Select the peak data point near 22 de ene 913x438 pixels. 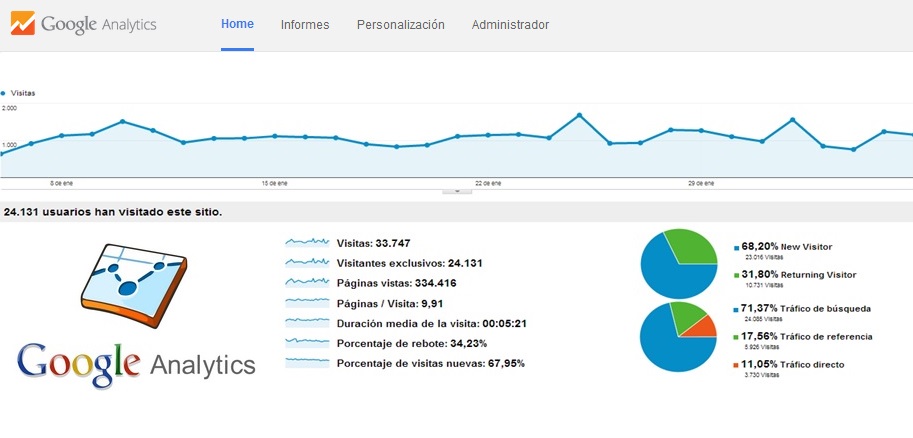click(579, 115)
